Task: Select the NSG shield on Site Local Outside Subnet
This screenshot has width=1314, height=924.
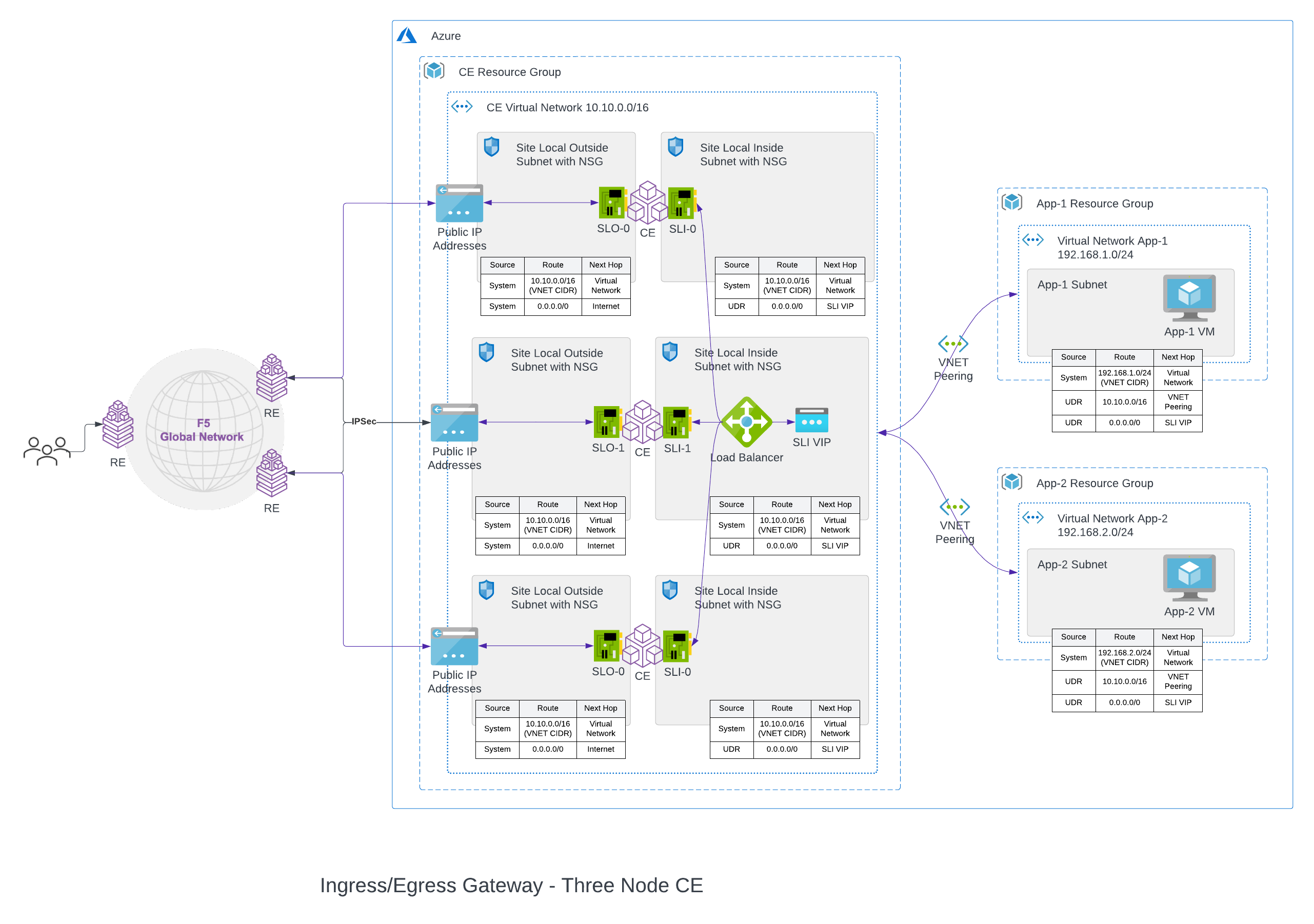Action: (x=491, y=147)
